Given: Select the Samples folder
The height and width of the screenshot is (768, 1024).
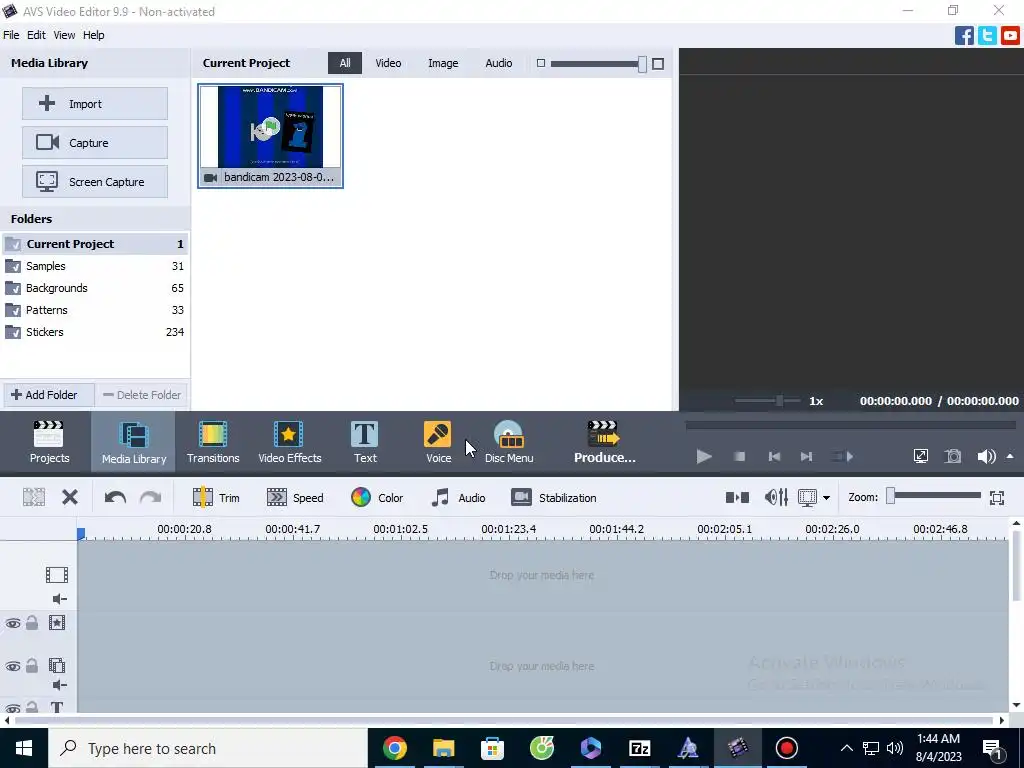Looking at the screenshot, I should (95, 266).
